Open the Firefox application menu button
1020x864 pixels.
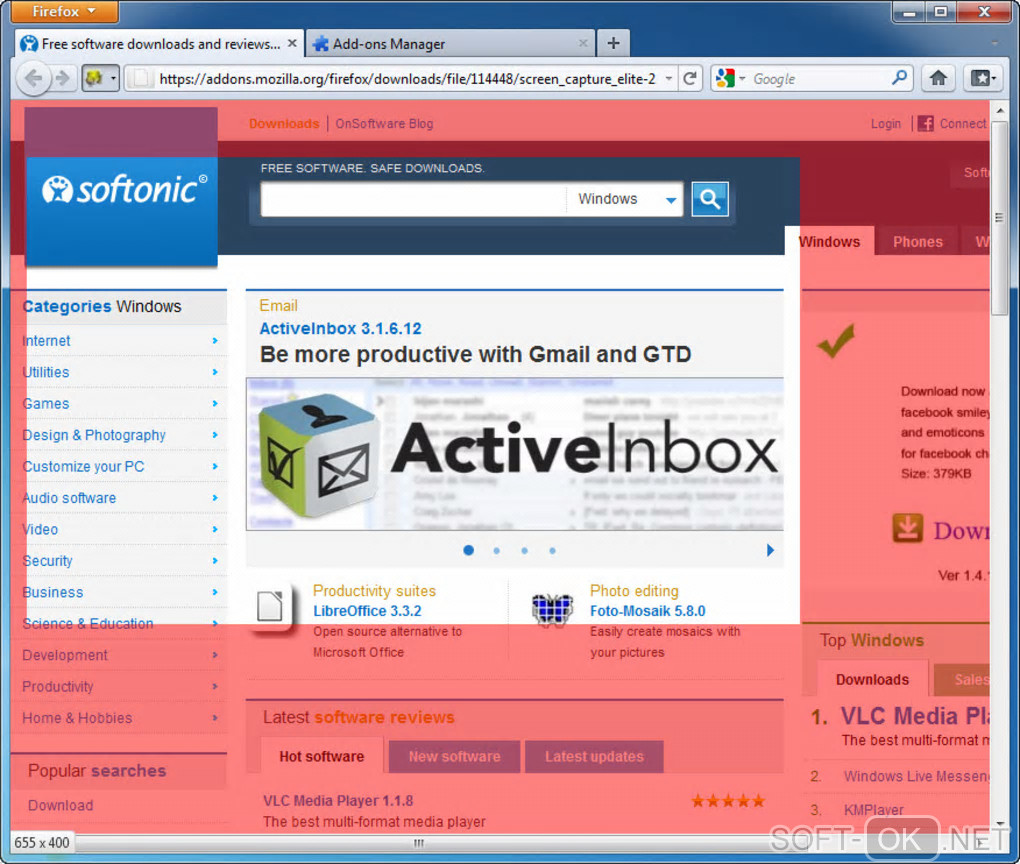[x=64, y=11]
